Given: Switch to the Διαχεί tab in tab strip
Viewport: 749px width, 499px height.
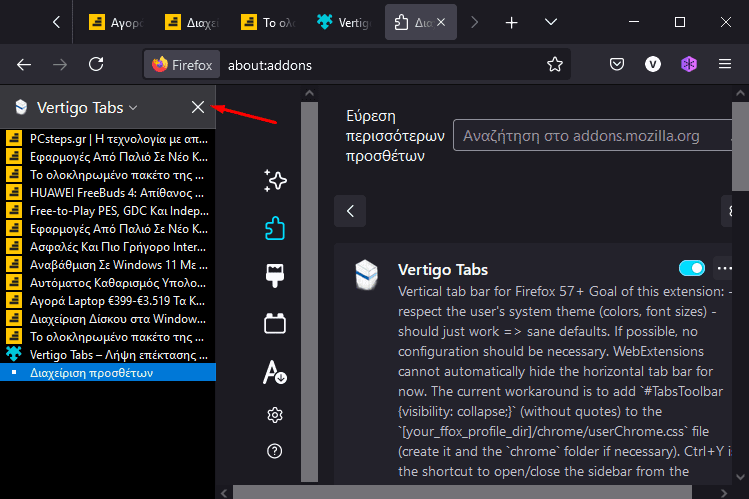Looking at the screenshot, I should (192, 22).
